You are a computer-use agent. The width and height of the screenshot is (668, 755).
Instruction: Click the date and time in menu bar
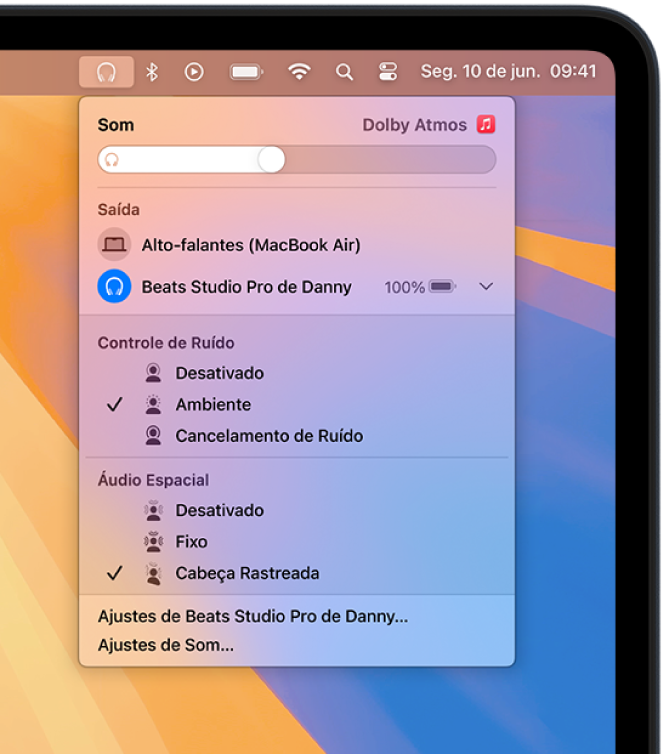(x=508, y=72)
